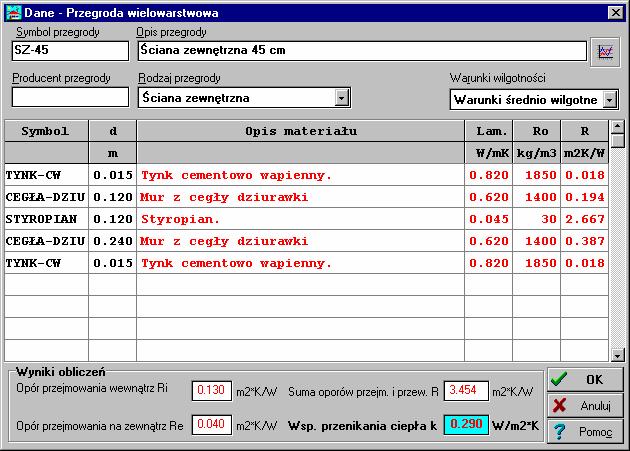Click the R value 2.667
Screen dimensions: 630x451
pos(584,219)
